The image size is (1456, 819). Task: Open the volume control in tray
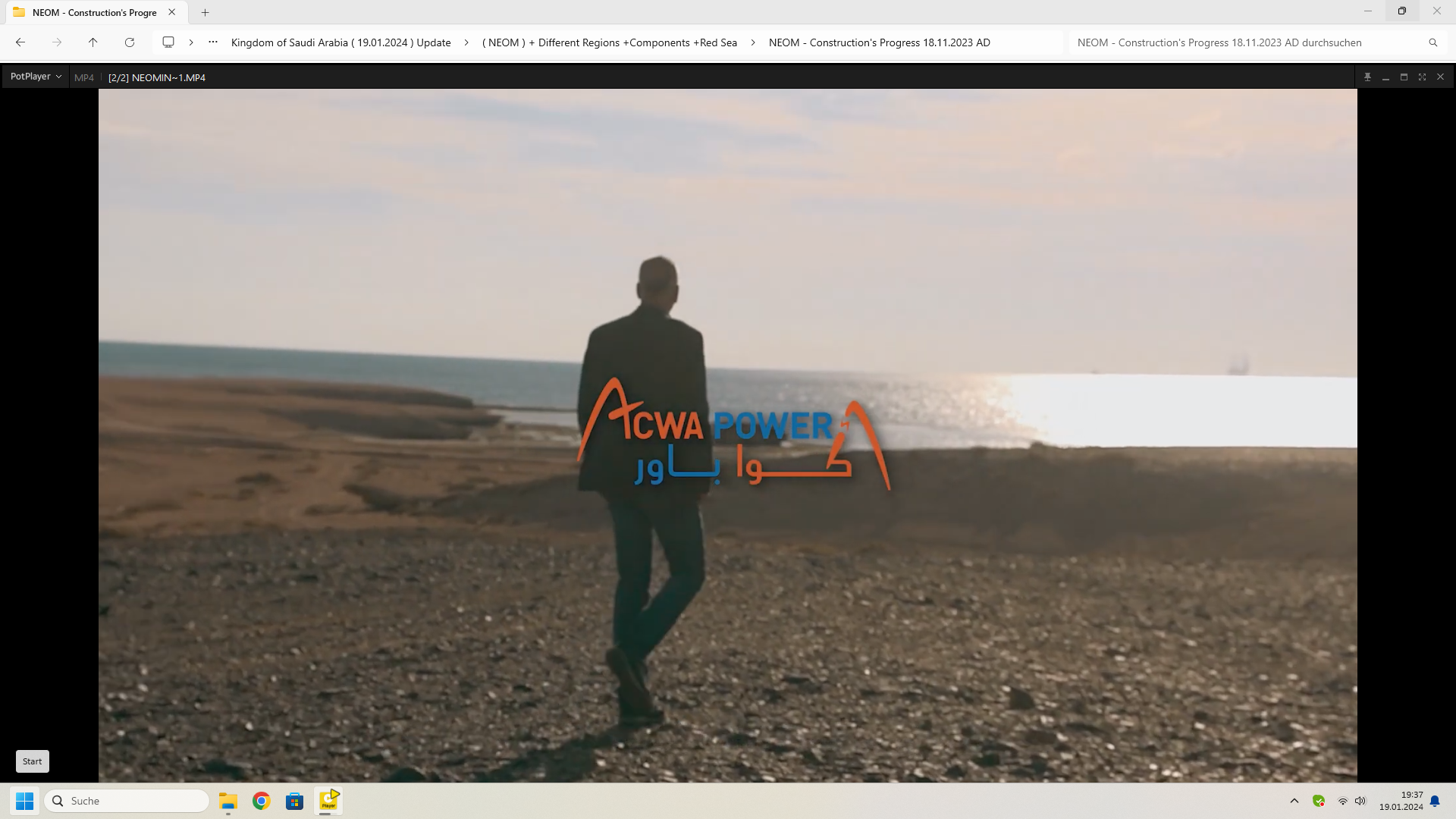click(x=1360, y=801)
